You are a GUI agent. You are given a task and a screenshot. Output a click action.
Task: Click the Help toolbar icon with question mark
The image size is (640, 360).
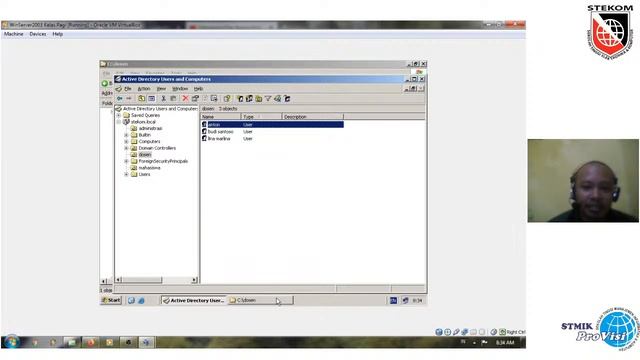click(x=227, y=99)
